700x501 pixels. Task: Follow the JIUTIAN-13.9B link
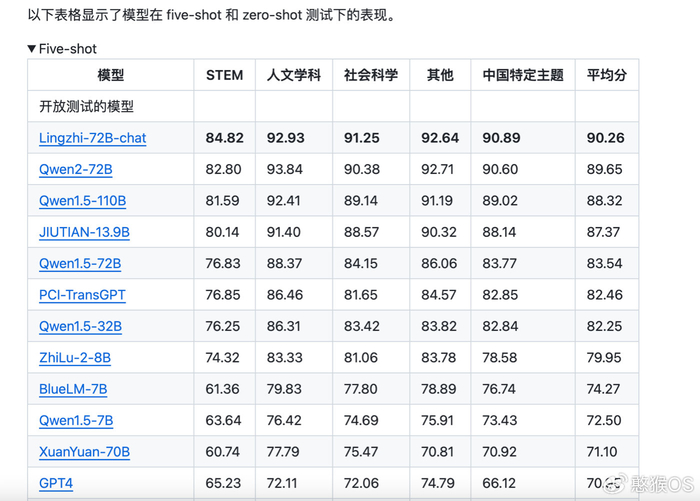[x=84, y=232]
